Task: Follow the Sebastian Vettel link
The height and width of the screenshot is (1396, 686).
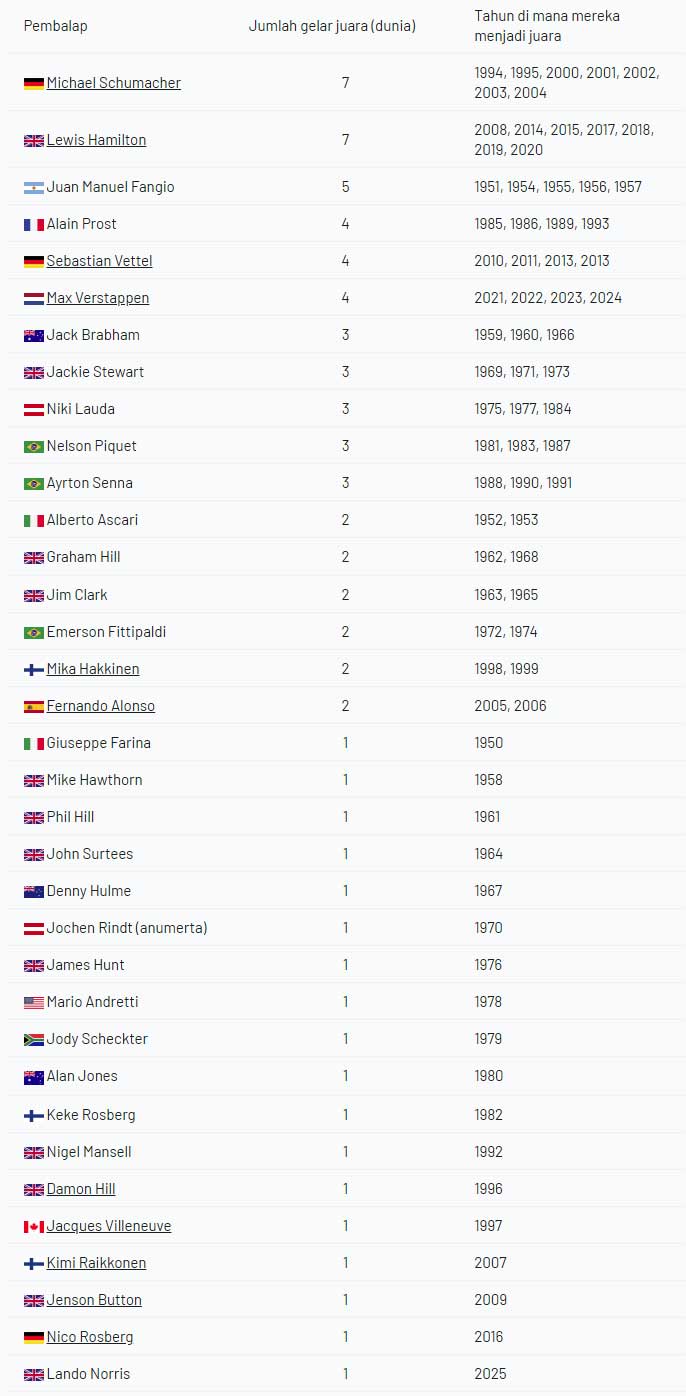Action: 99,261
